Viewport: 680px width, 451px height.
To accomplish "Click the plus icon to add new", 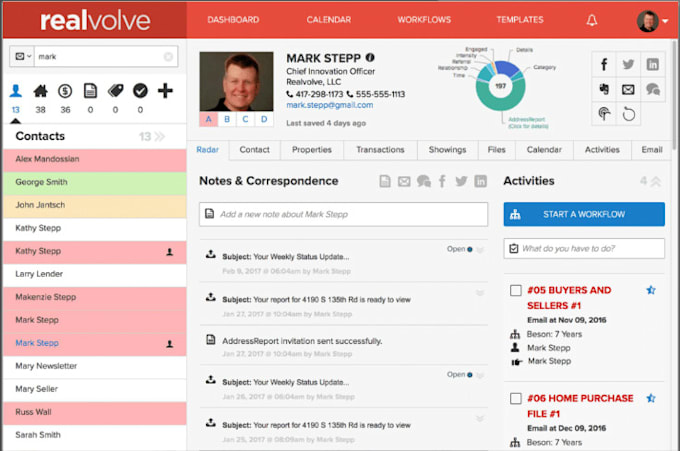I will [165, 91].
